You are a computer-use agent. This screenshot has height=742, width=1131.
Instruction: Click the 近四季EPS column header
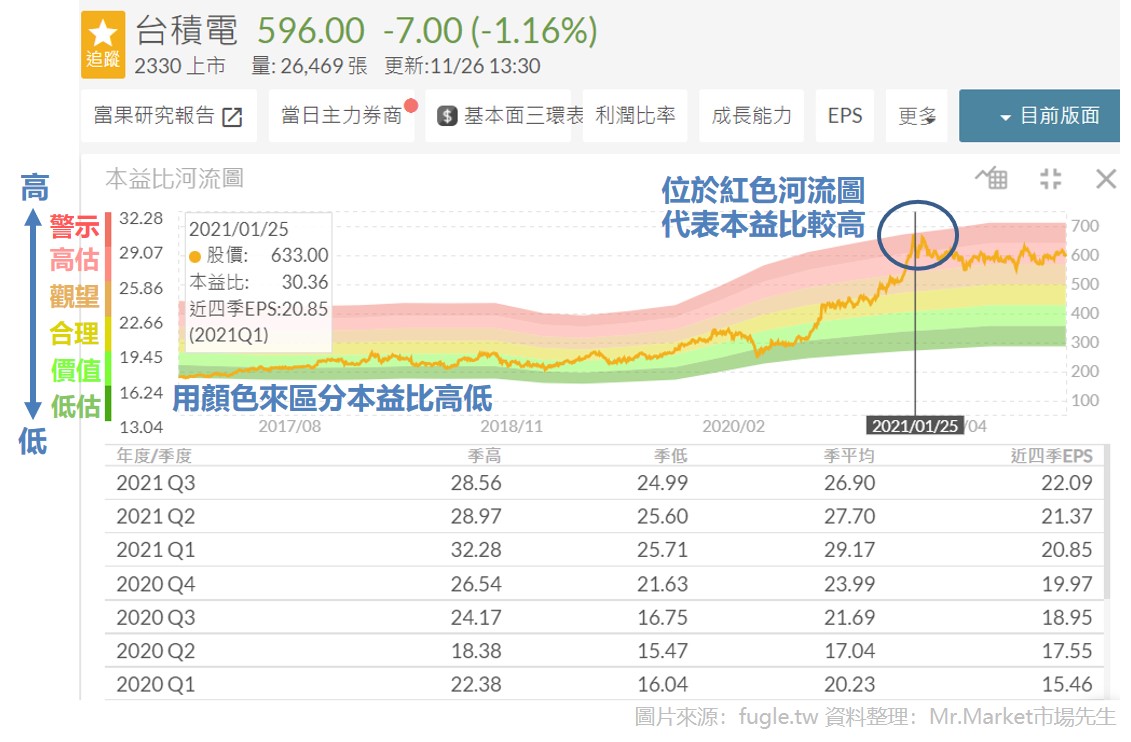tap(1051, 456)
